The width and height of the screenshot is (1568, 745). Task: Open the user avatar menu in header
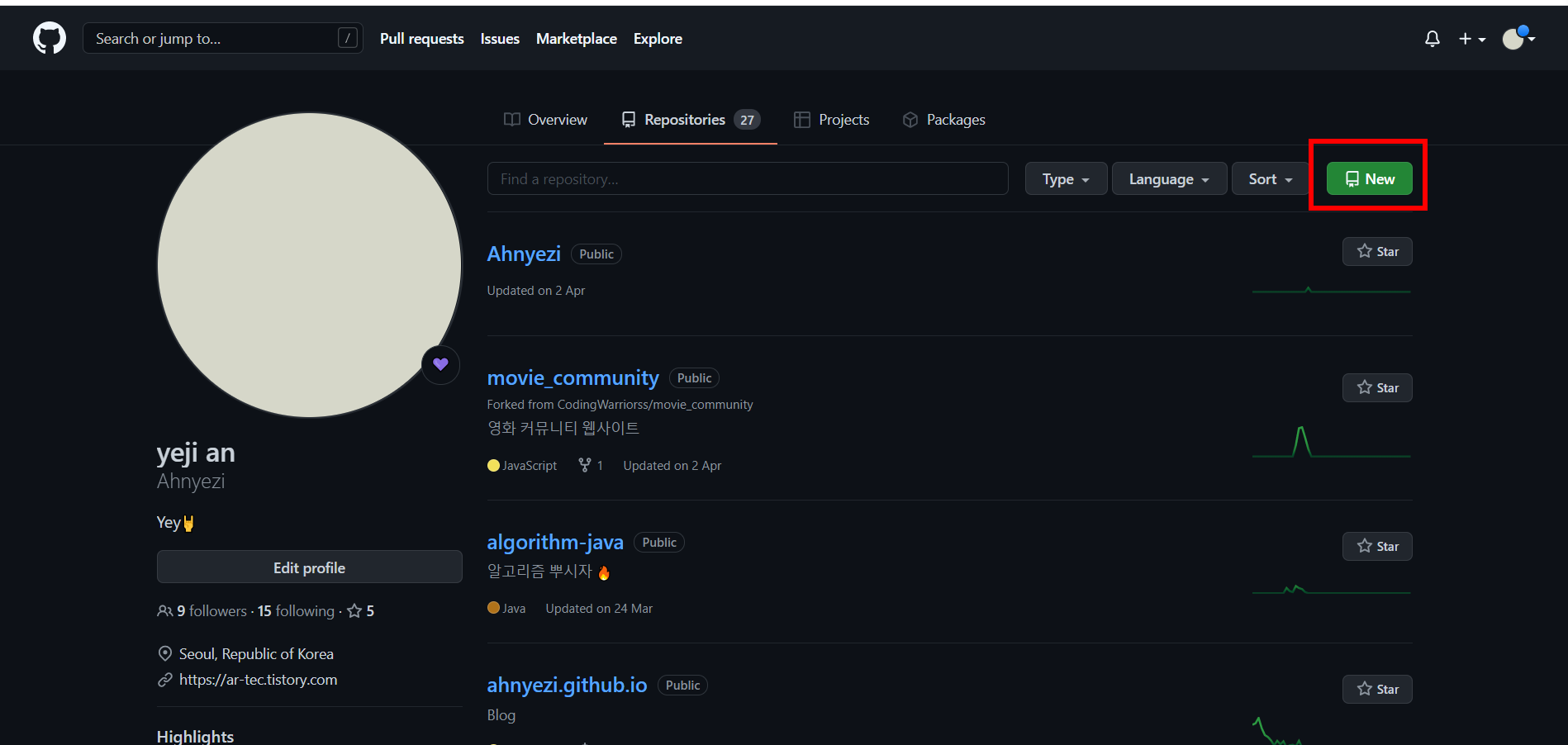click(x=1518, y=38)
